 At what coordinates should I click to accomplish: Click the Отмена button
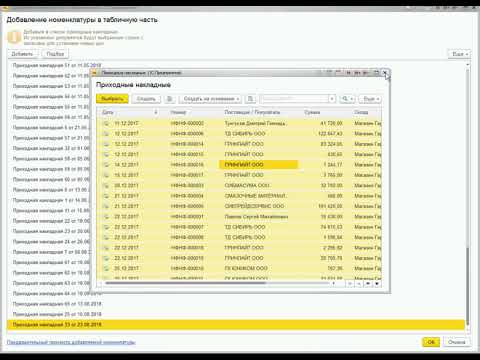pos(456,342)
